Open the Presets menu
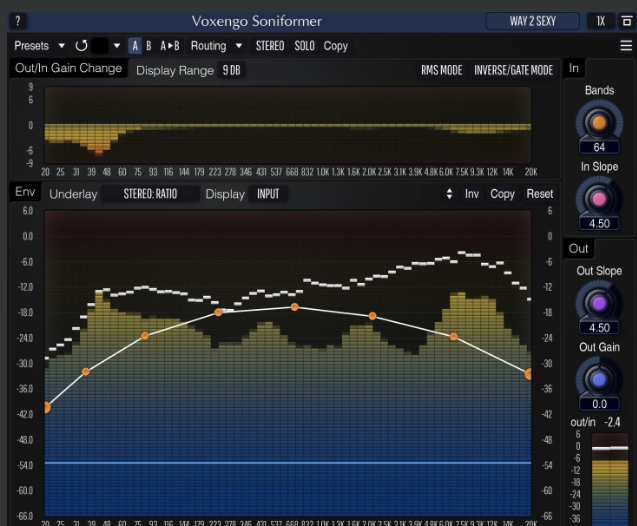 [x=31, y=45]
